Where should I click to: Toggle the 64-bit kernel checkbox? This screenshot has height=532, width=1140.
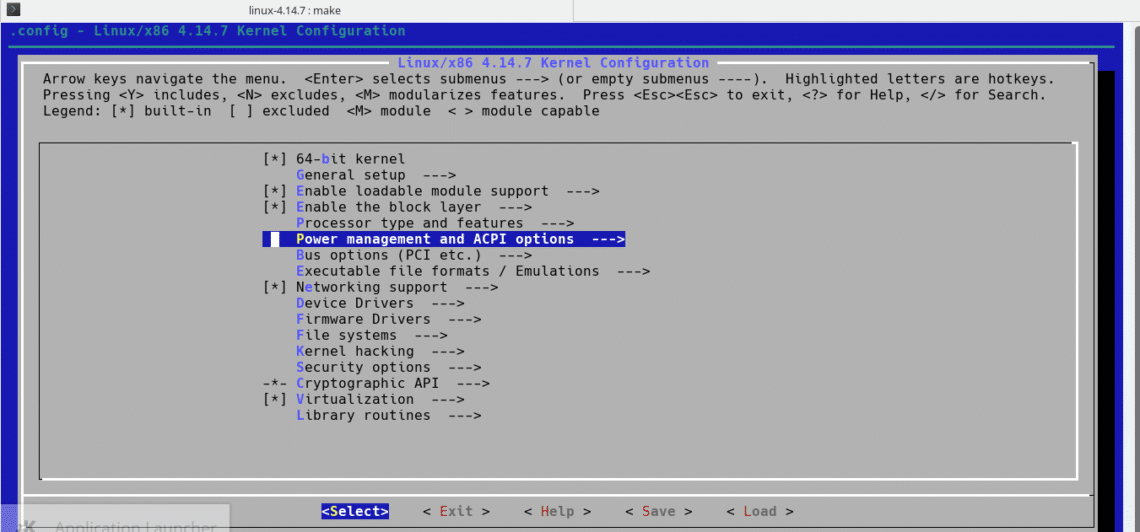point(275,159)
